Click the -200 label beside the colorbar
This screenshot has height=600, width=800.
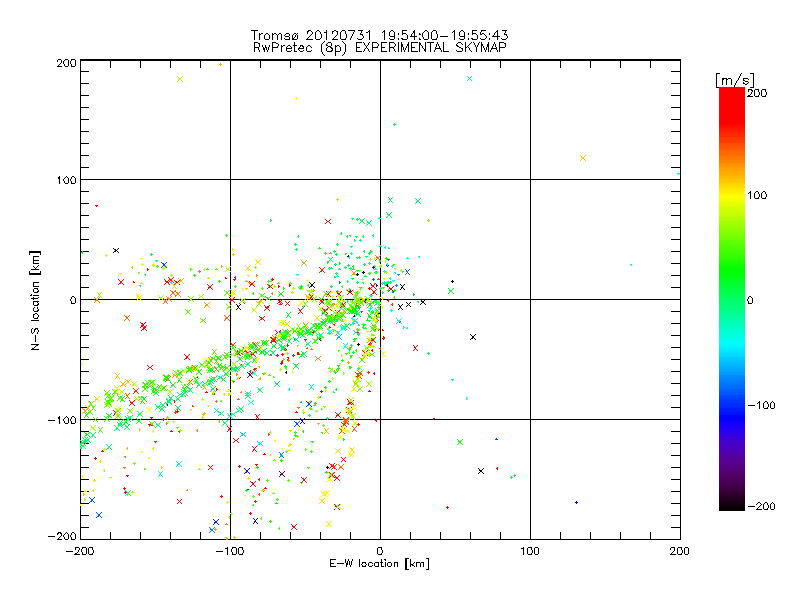coord(761,507)
